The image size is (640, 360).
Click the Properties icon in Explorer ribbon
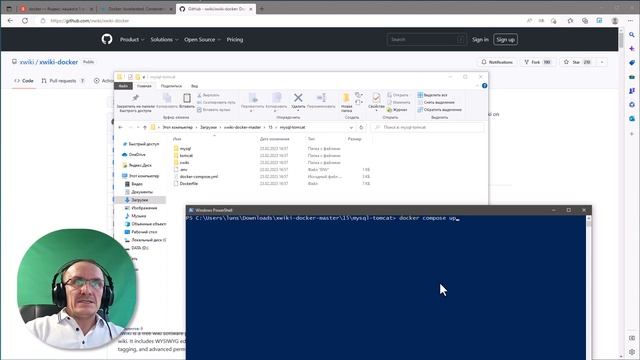point(376,98)
